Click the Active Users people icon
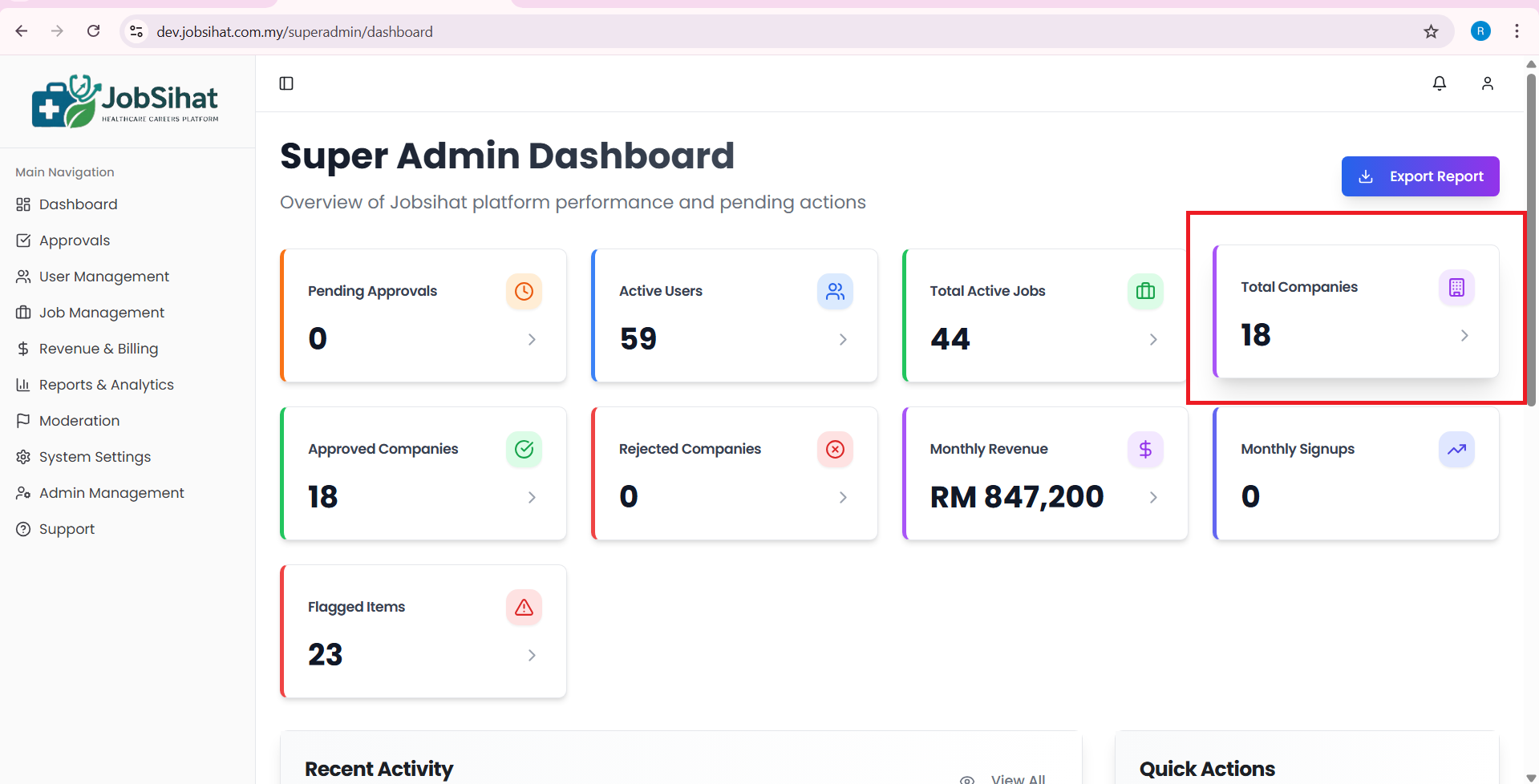 835,291
